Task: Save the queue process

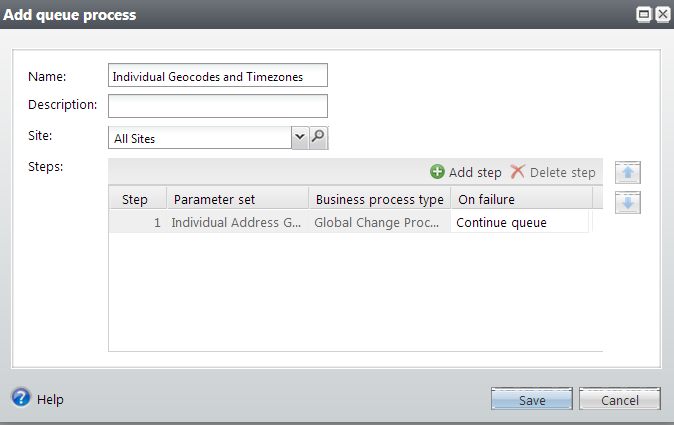Action: click(x=531, y=399)
